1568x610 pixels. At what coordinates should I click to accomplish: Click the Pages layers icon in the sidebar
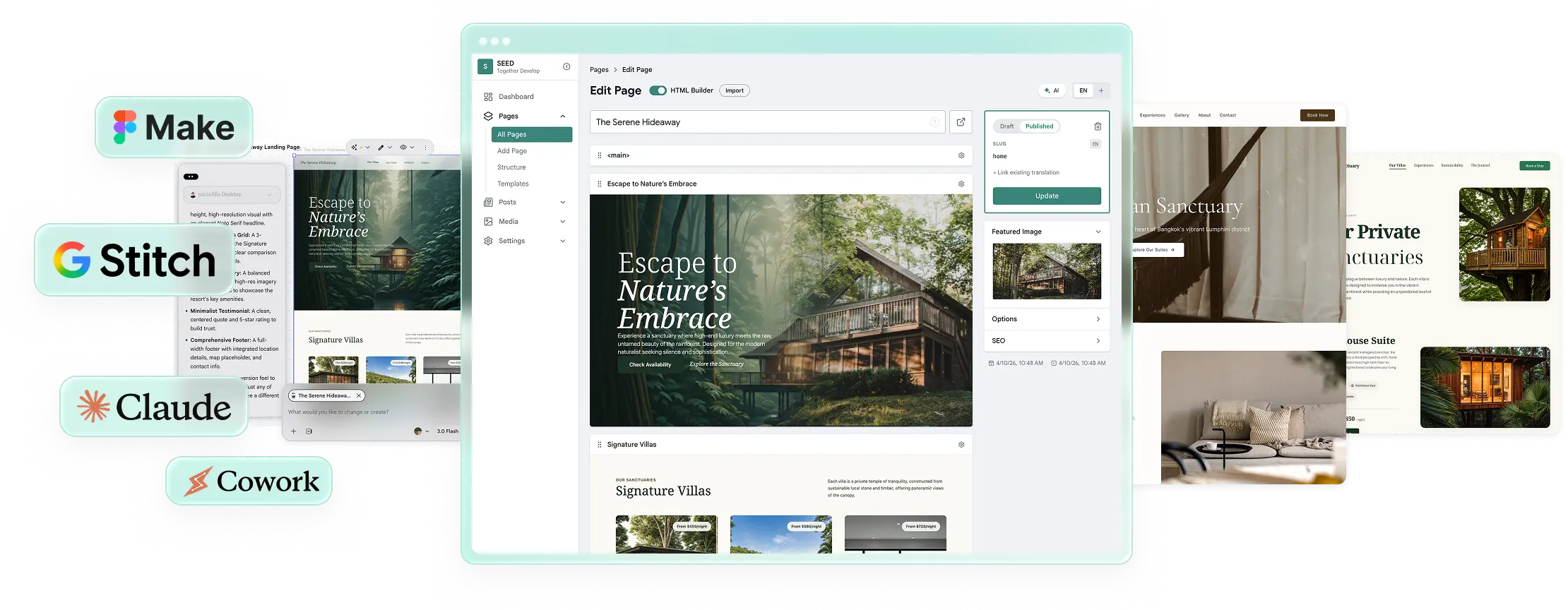click(488, 116)
